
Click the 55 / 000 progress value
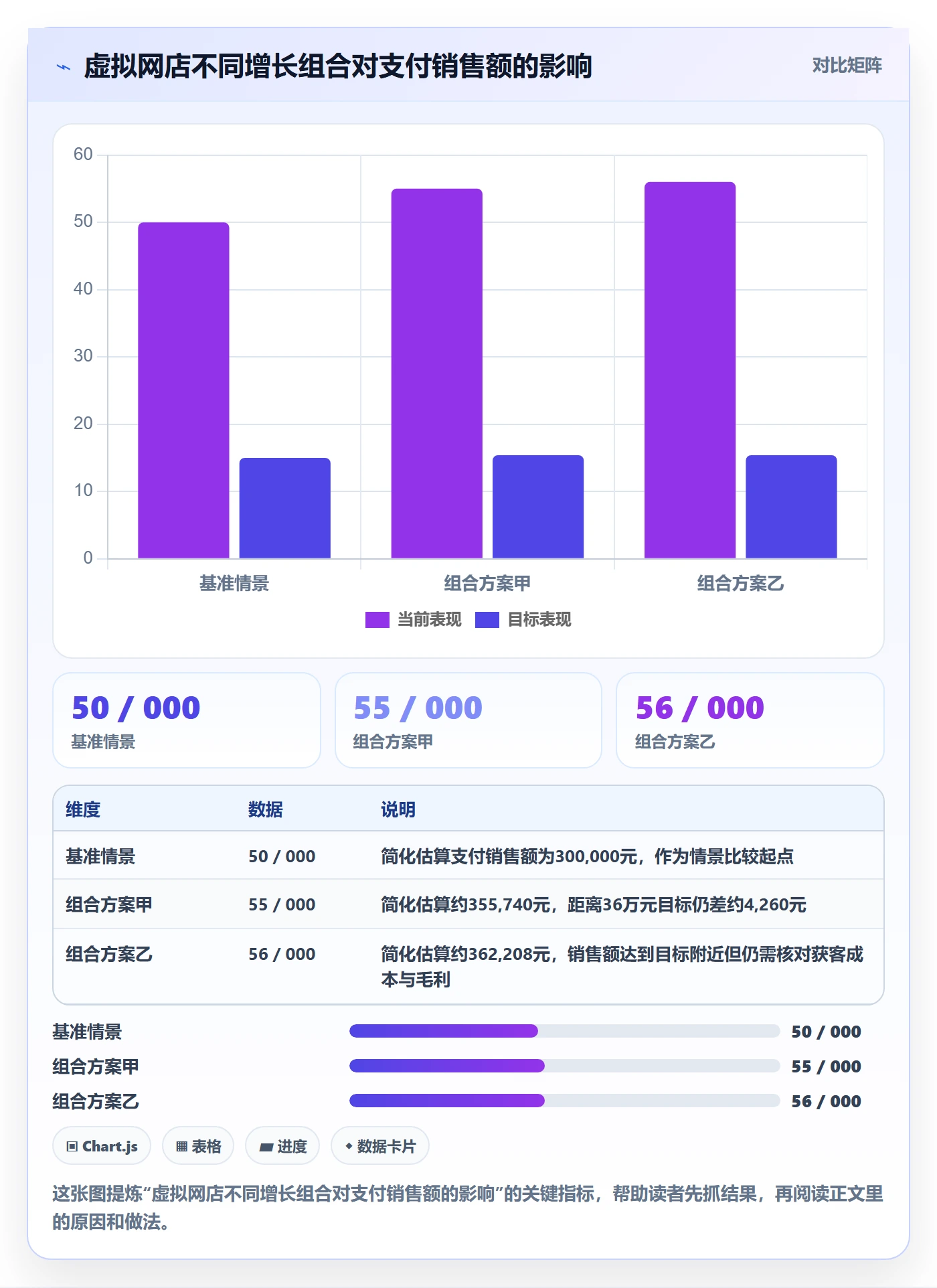coord(826,1066)
